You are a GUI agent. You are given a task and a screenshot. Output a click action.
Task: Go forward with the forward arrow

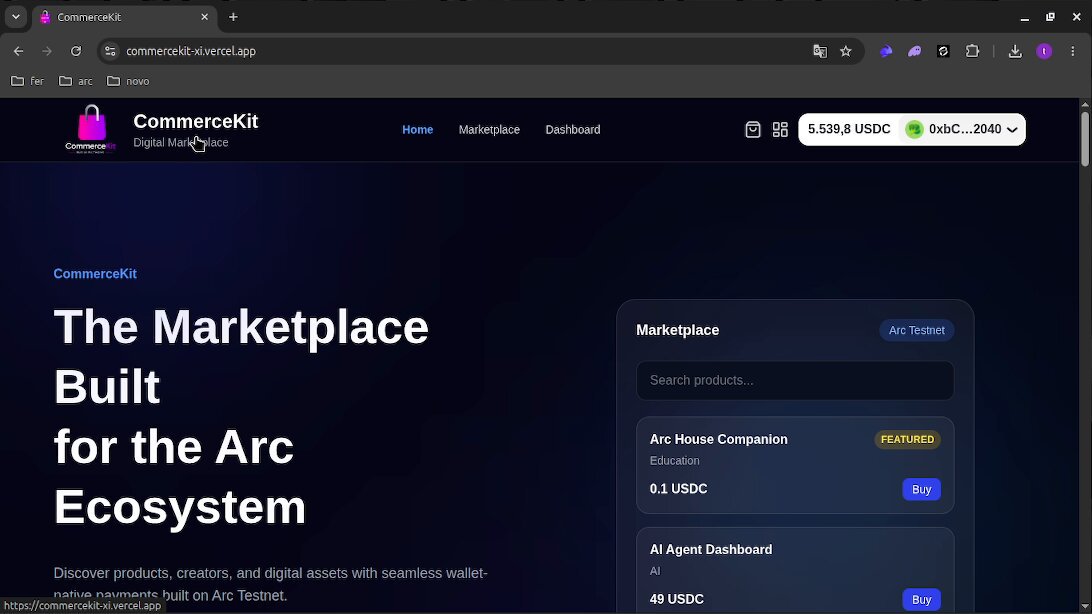[47, 52]
